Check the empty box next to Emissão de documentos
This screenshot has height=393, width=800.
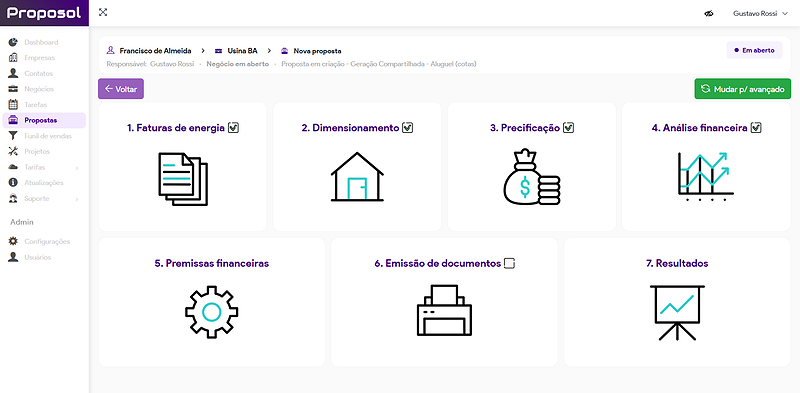point(510,263)
